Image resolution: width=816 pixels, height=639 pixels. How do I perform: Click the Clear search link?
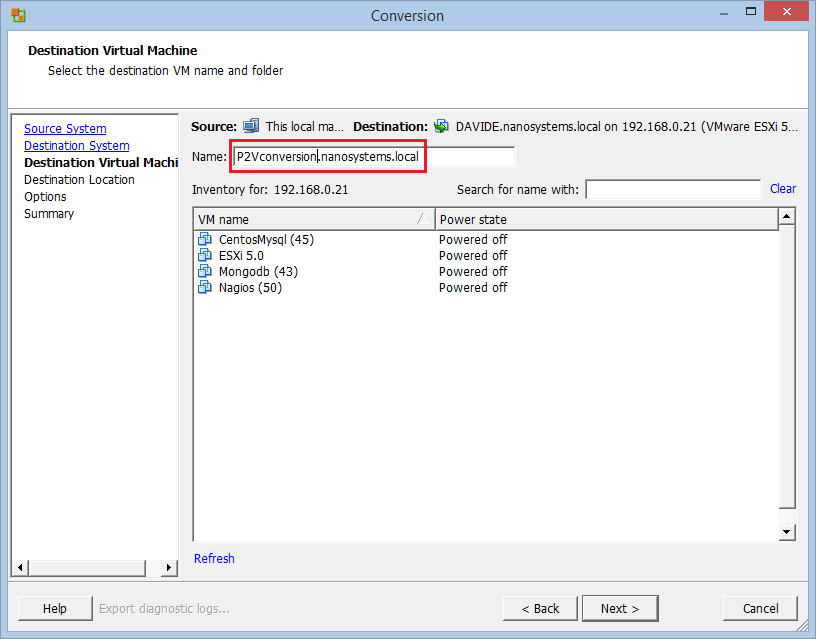pyautogui.click(x=783, y=189)
